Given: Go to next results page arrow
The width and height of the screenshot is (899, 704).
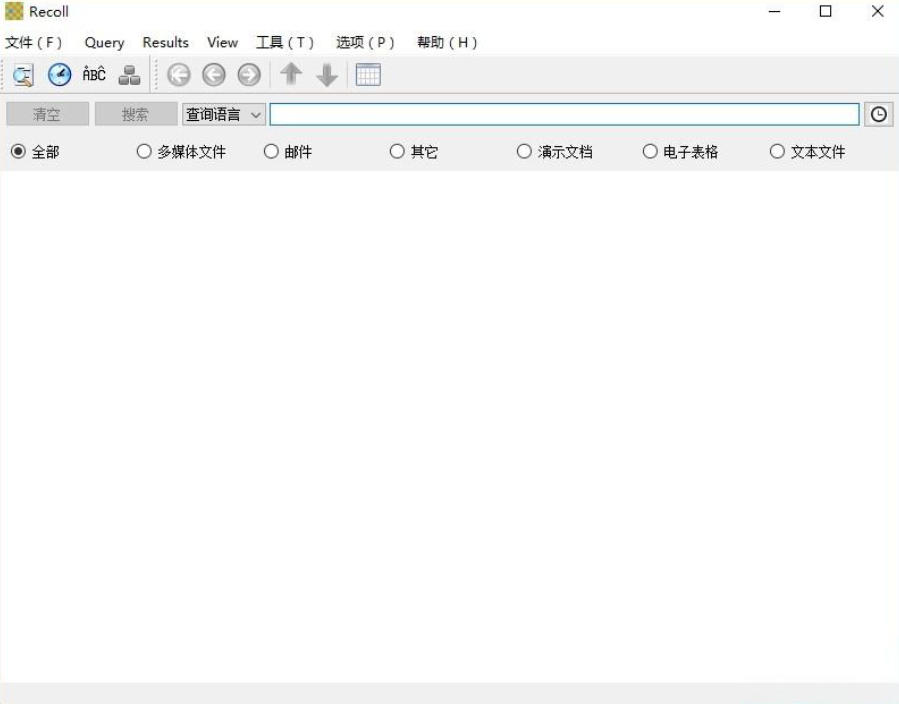Looking at the screenshot, I should [249, 75].
